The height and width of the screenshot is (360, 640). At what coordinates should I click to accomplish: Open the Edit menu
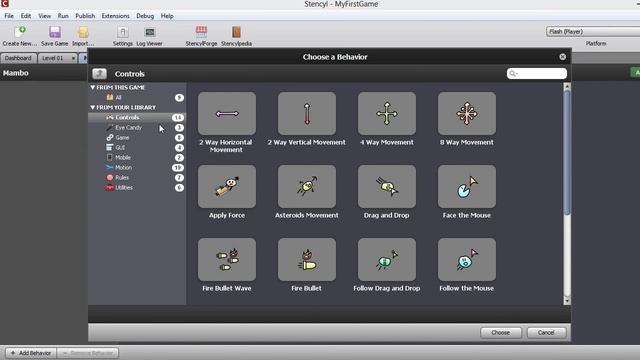pos(26,16)
